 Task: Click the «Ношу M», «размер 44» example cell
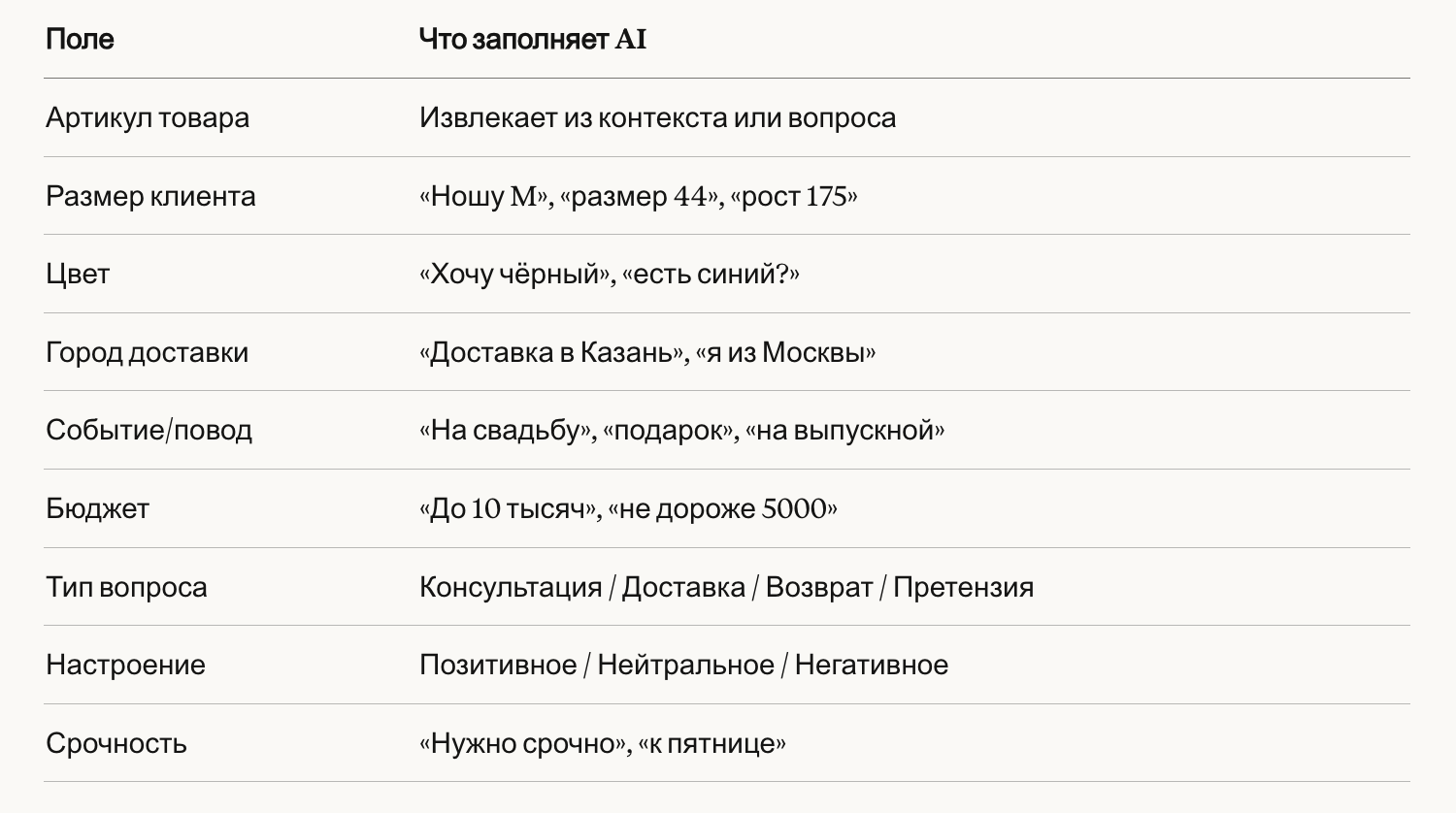coord(639,197)
